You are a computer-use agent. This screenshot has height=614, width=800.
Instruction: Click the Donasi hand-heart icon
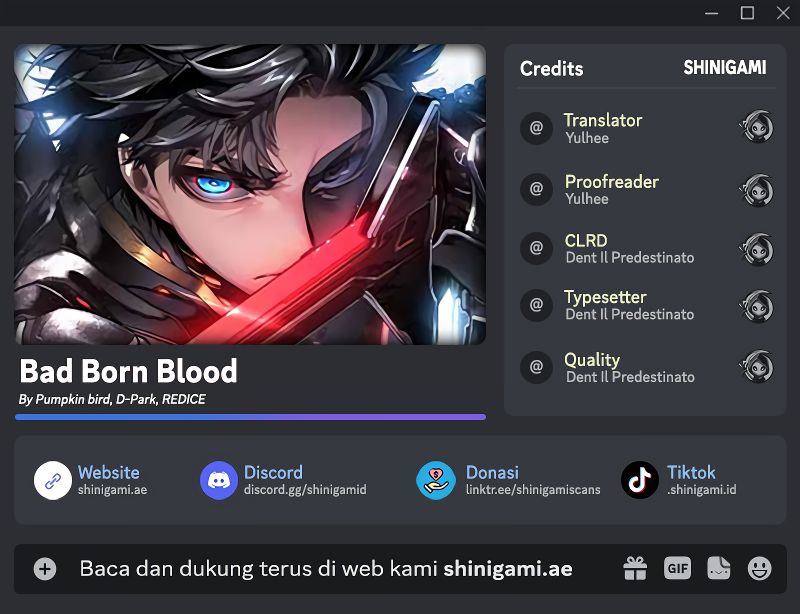436,480
